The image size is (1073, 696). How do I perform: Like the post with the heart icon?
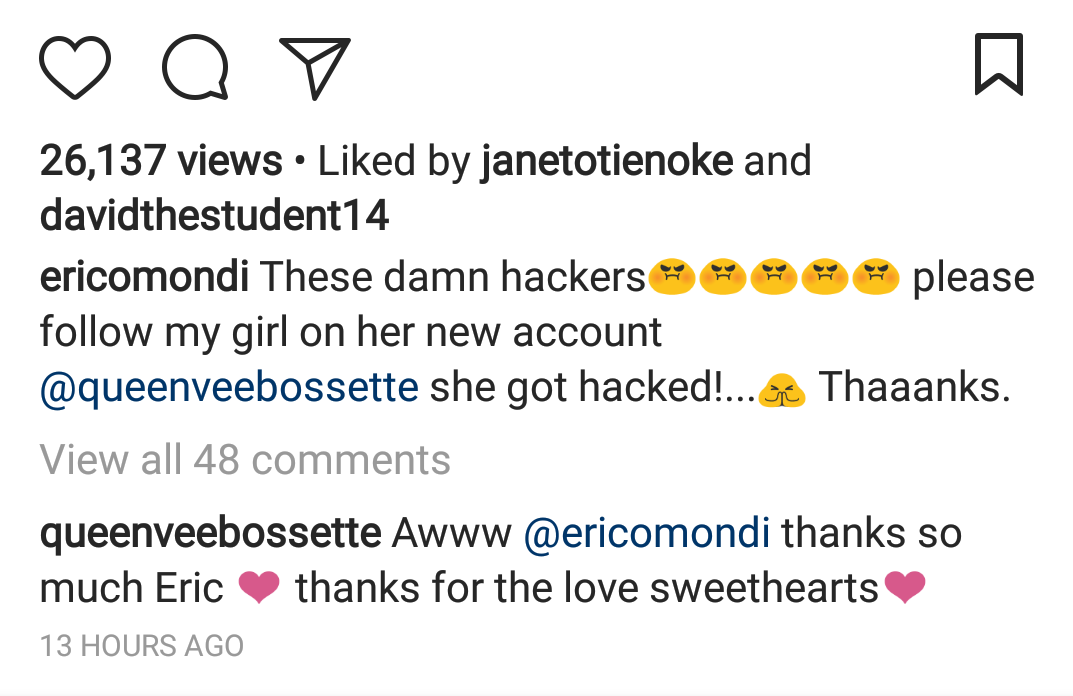[x=75, y=67]
